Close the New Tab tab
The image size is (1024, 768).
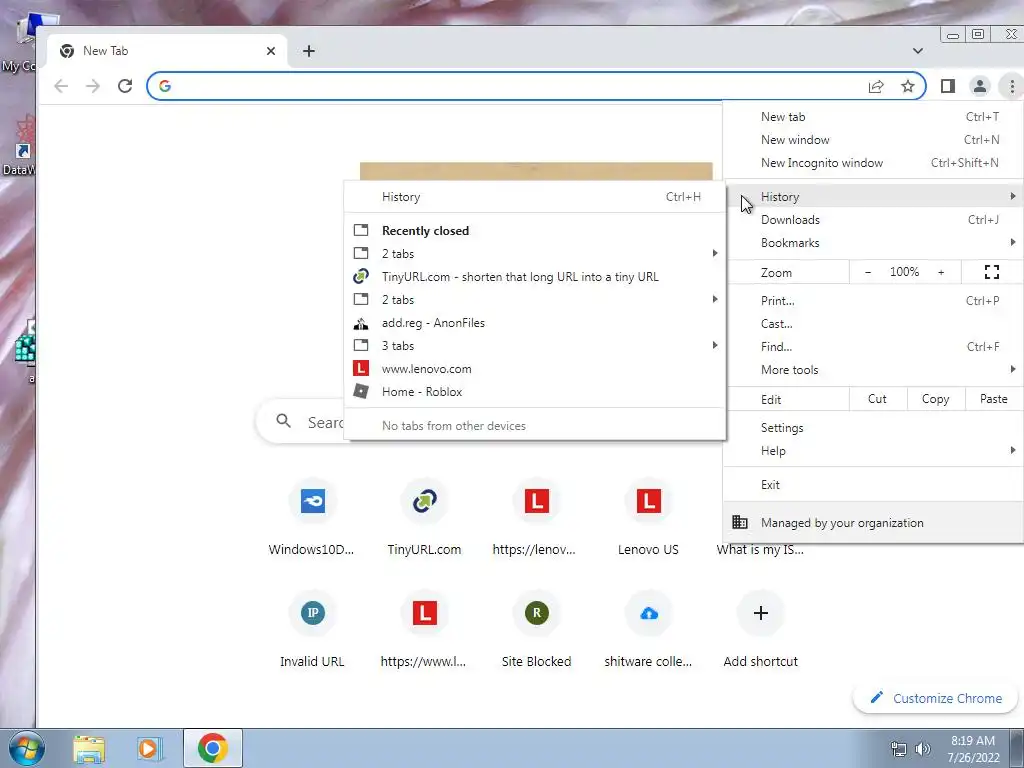[x=271, y=51]
